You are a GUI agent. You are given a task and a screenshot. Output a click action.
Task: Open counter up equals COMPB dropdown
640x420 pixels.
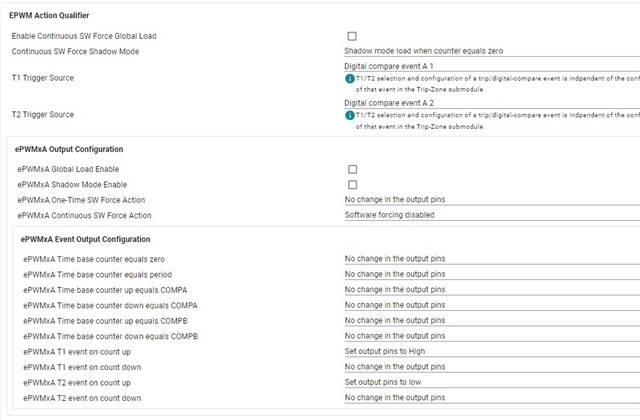click(490, 321)
